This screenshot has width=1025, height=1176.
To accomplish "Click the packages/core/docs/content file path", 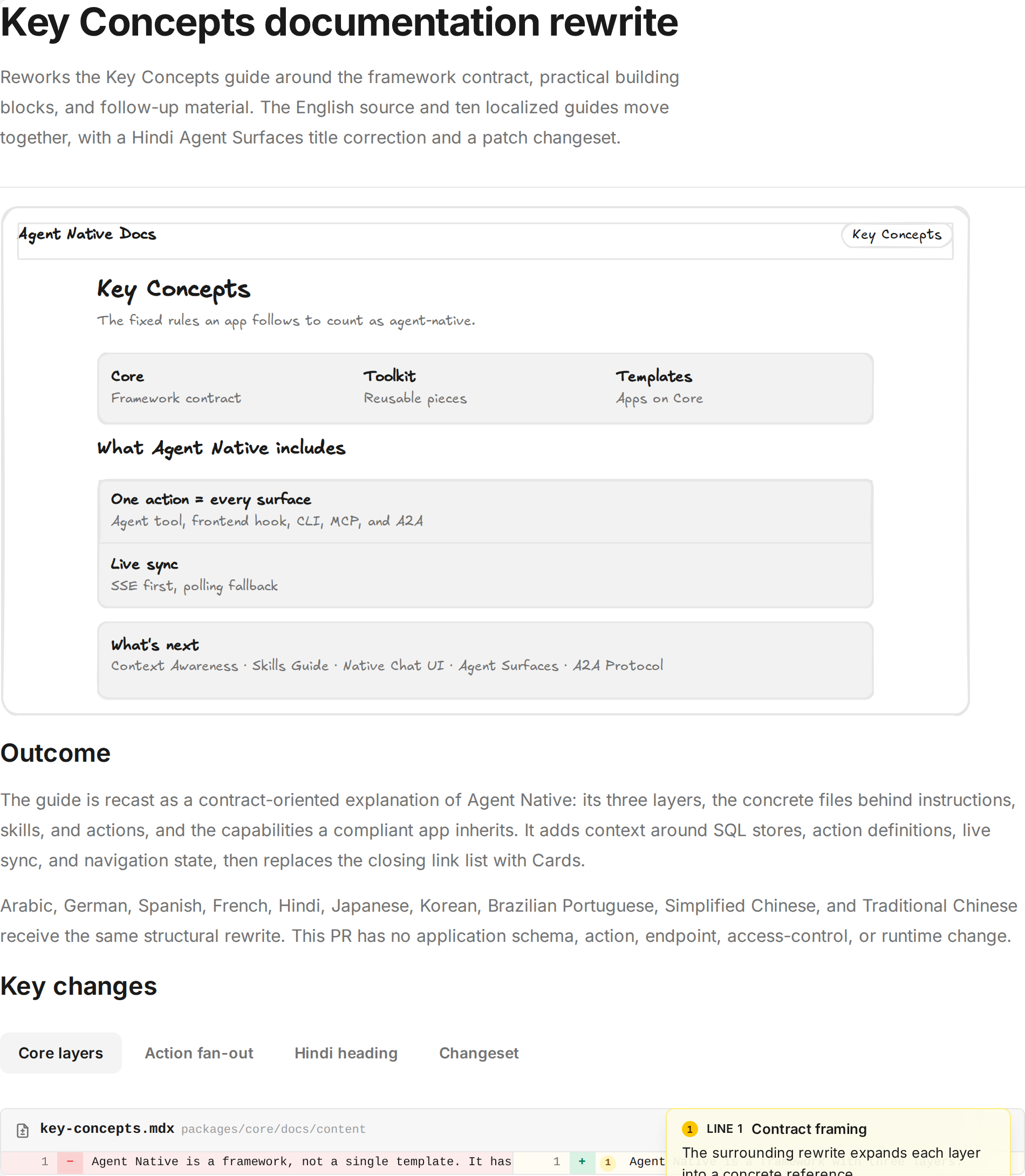I will [x=274, y=1130].
